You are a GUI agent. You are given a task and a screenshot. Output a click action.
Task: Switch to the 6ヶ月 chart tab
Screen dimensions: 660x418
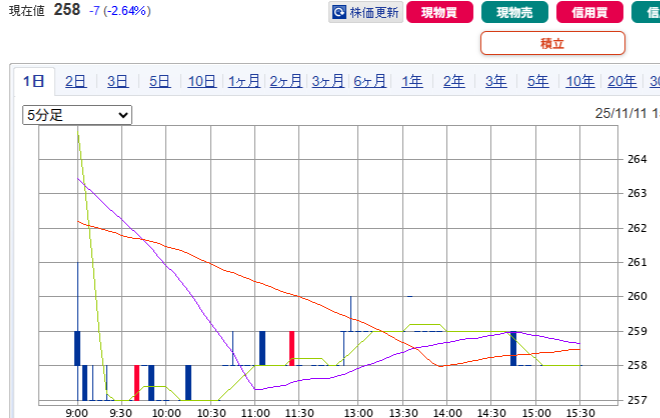tap(370, 82)
